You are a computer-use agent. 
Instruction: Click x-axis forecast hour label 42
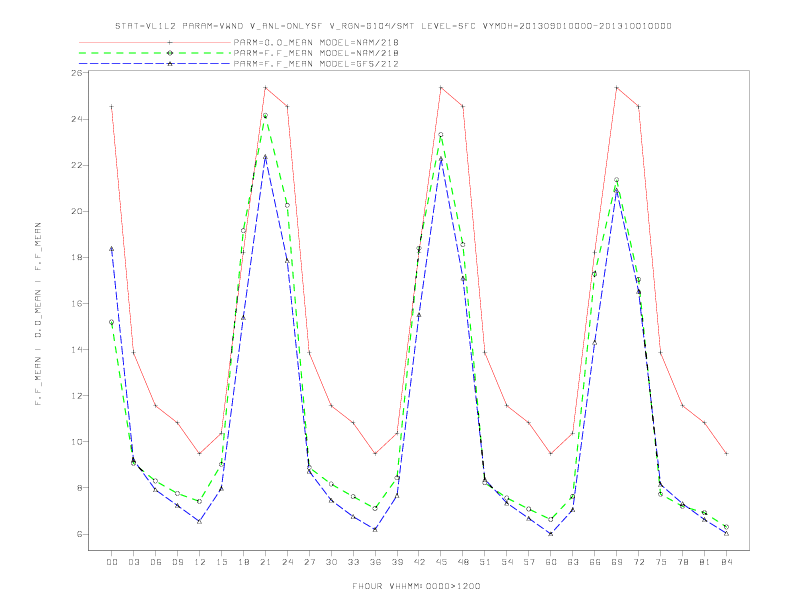point(419,562)
